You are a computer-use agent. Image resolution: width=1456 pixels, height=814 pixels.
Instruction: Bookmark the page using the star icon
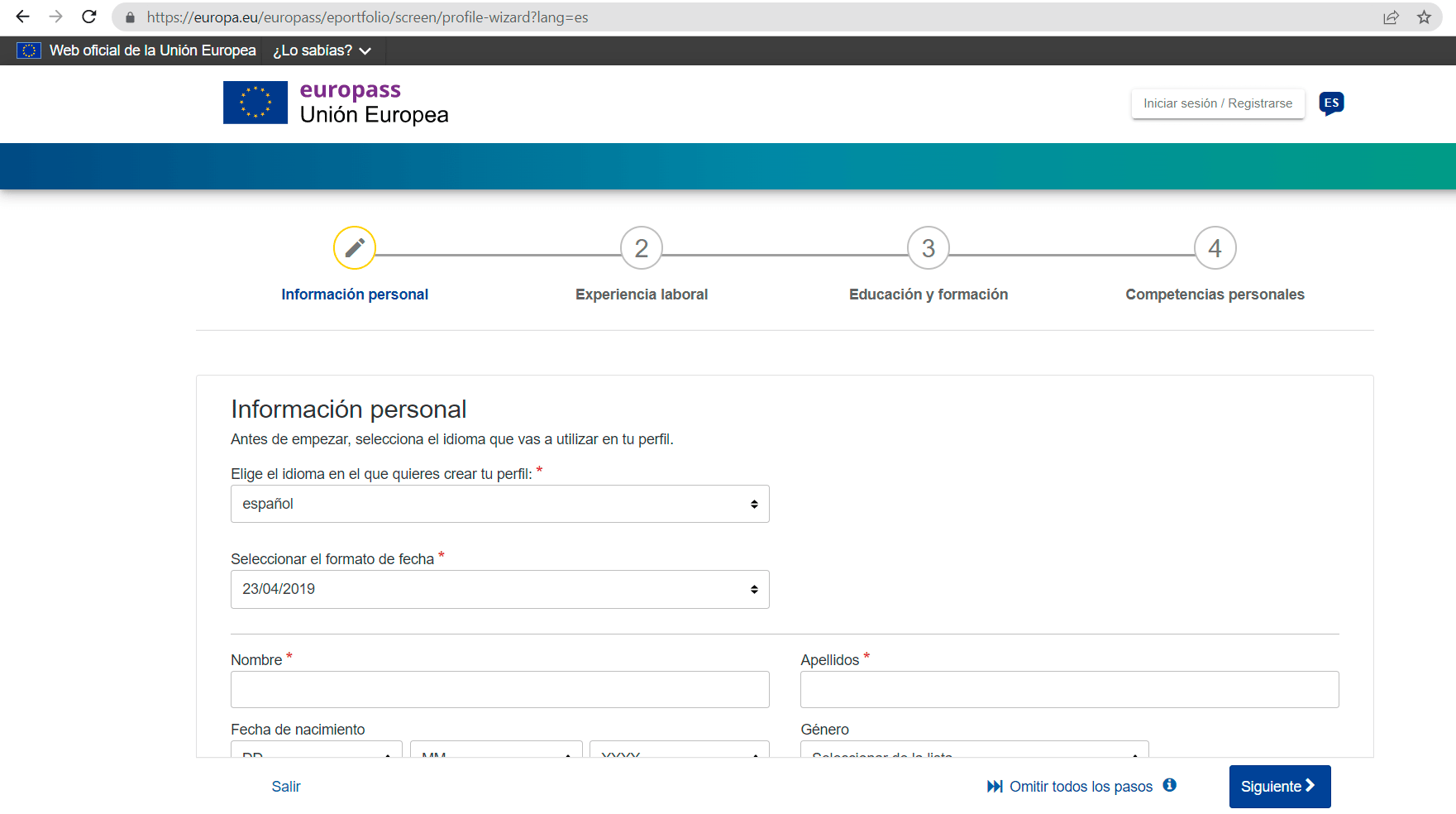point(1423,17)
